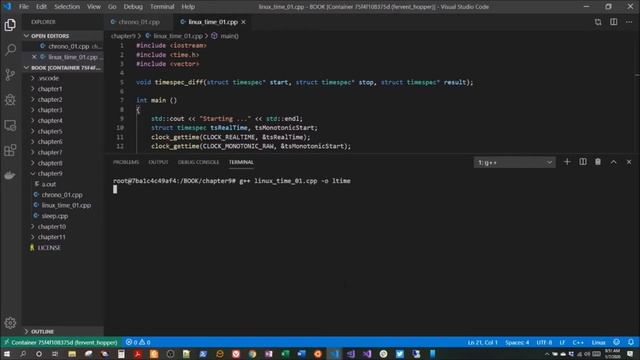Close the linux_time_01.cpp editor tab

pyautogui.click(x=244, y=22)
